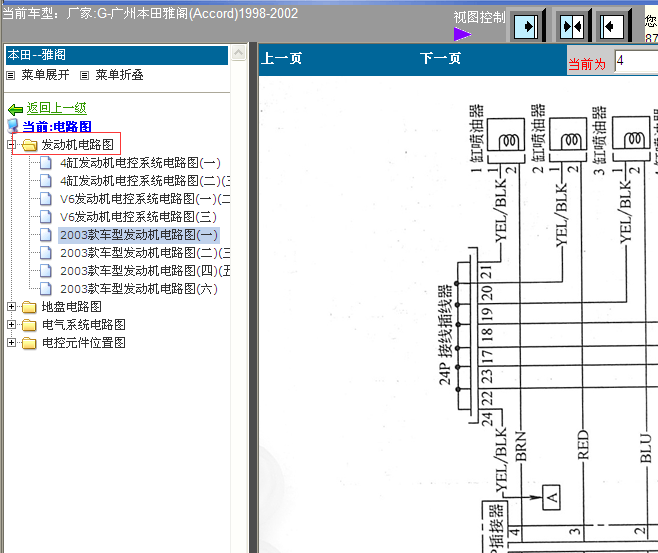Click the sidebar scroll up arrow
This screenshot has height=553, width=658.
click(238, 53)
